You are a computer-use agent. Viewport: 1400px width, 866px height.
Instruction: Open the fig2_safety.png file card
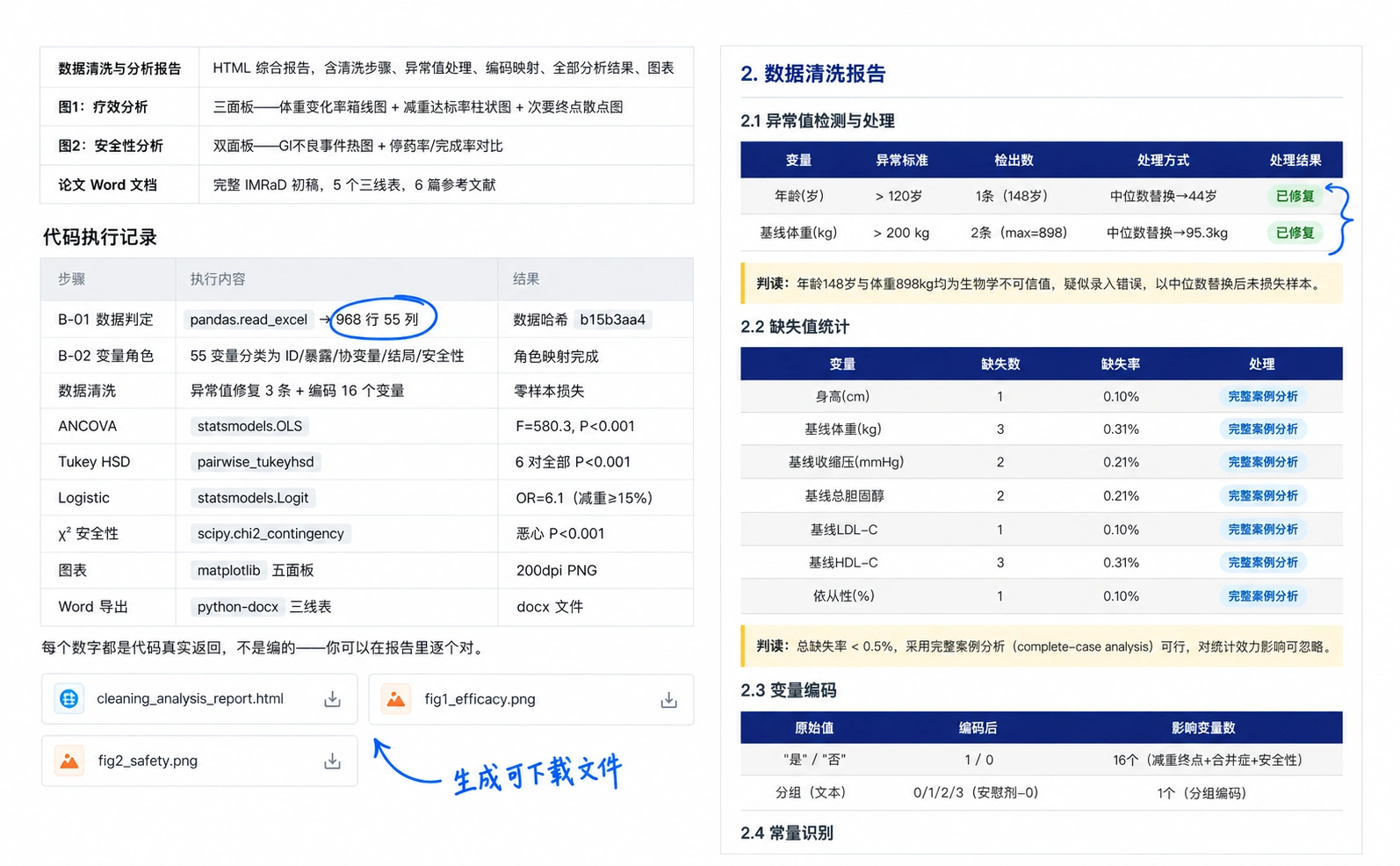(x=199, y=761)
